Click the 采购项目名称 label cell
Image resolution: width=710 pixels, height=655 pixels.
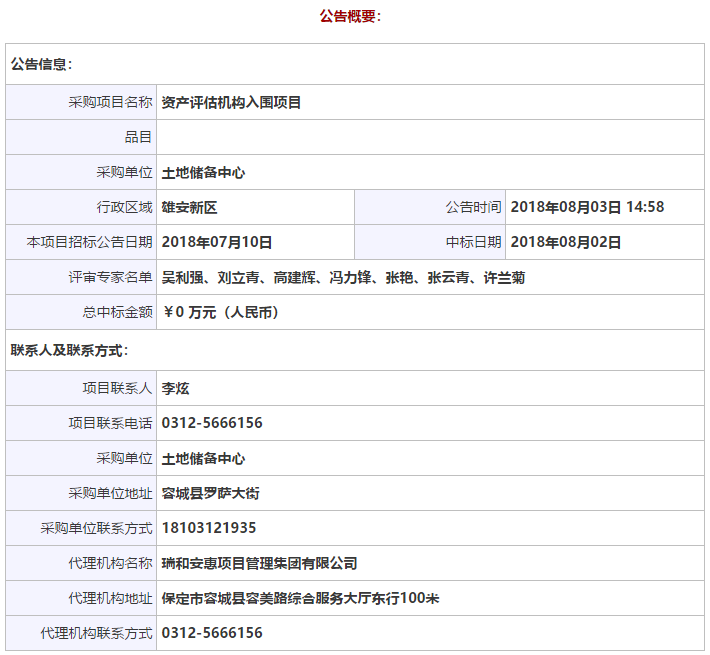pyautogui.click(x=110, y=102)
